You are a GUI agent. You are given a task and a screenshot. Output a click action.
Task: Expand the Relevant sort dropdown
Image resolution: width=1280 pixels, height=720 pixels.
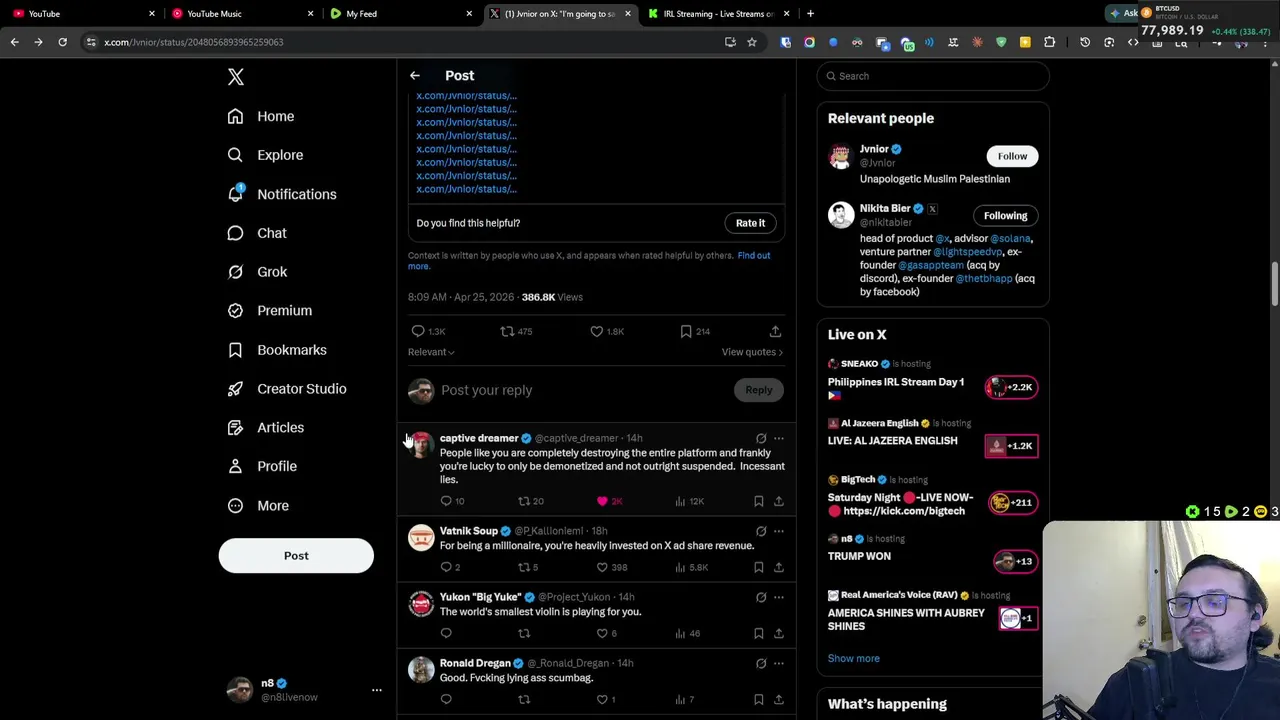point(431,352)
